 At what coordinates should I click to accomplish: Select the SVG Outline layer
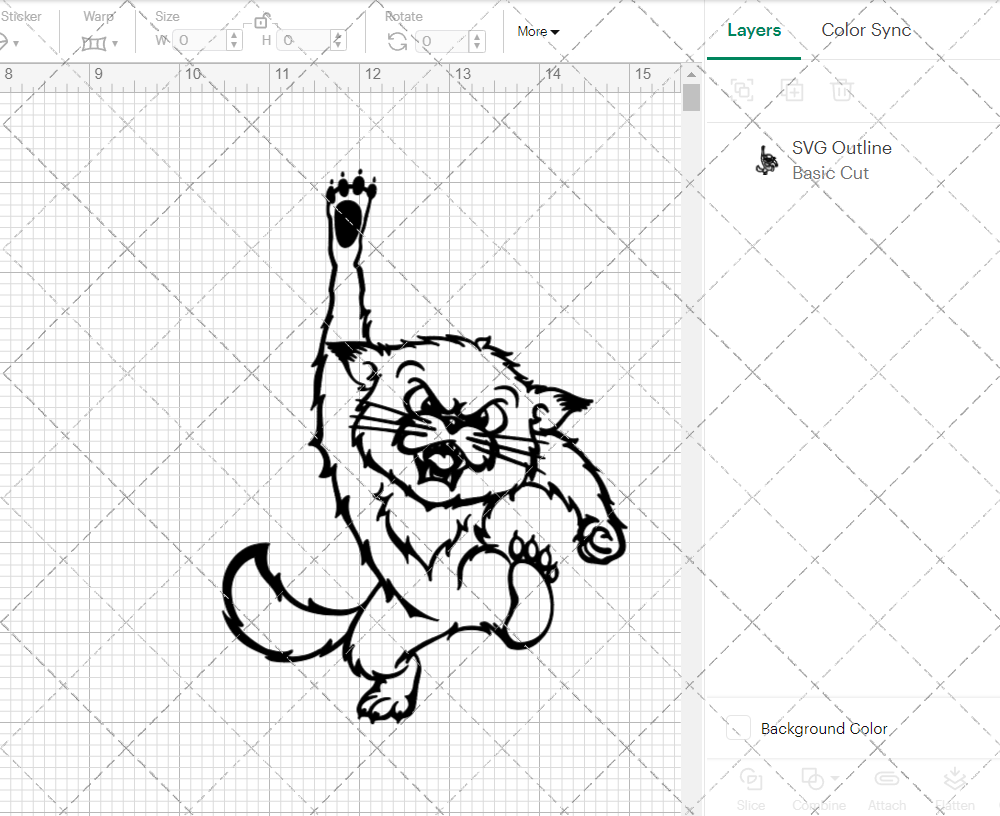tap(842, 148)
